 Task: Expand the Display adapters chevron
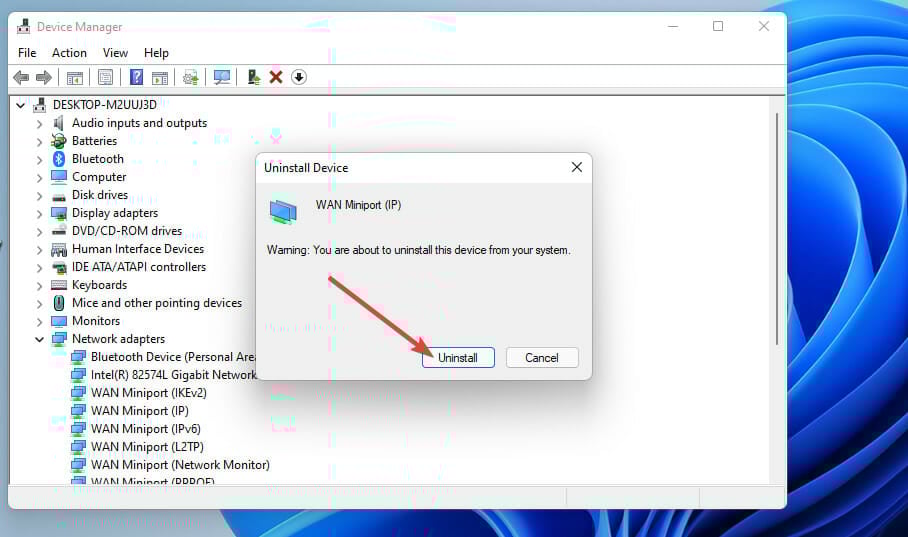(39, 214)
